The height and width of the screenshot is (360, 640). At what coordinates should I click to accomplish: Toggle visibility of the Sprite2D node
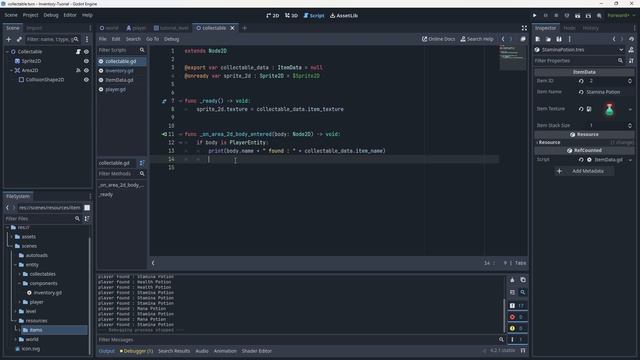pos(86,61)
